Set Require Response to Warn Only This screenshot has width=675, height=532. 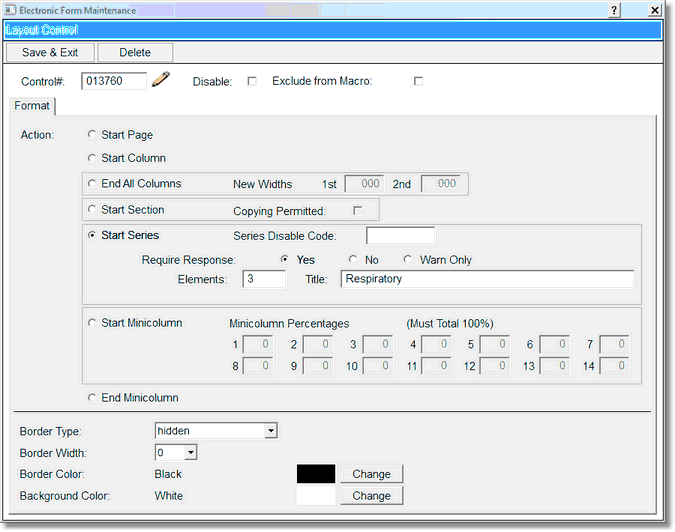(407, 259)
